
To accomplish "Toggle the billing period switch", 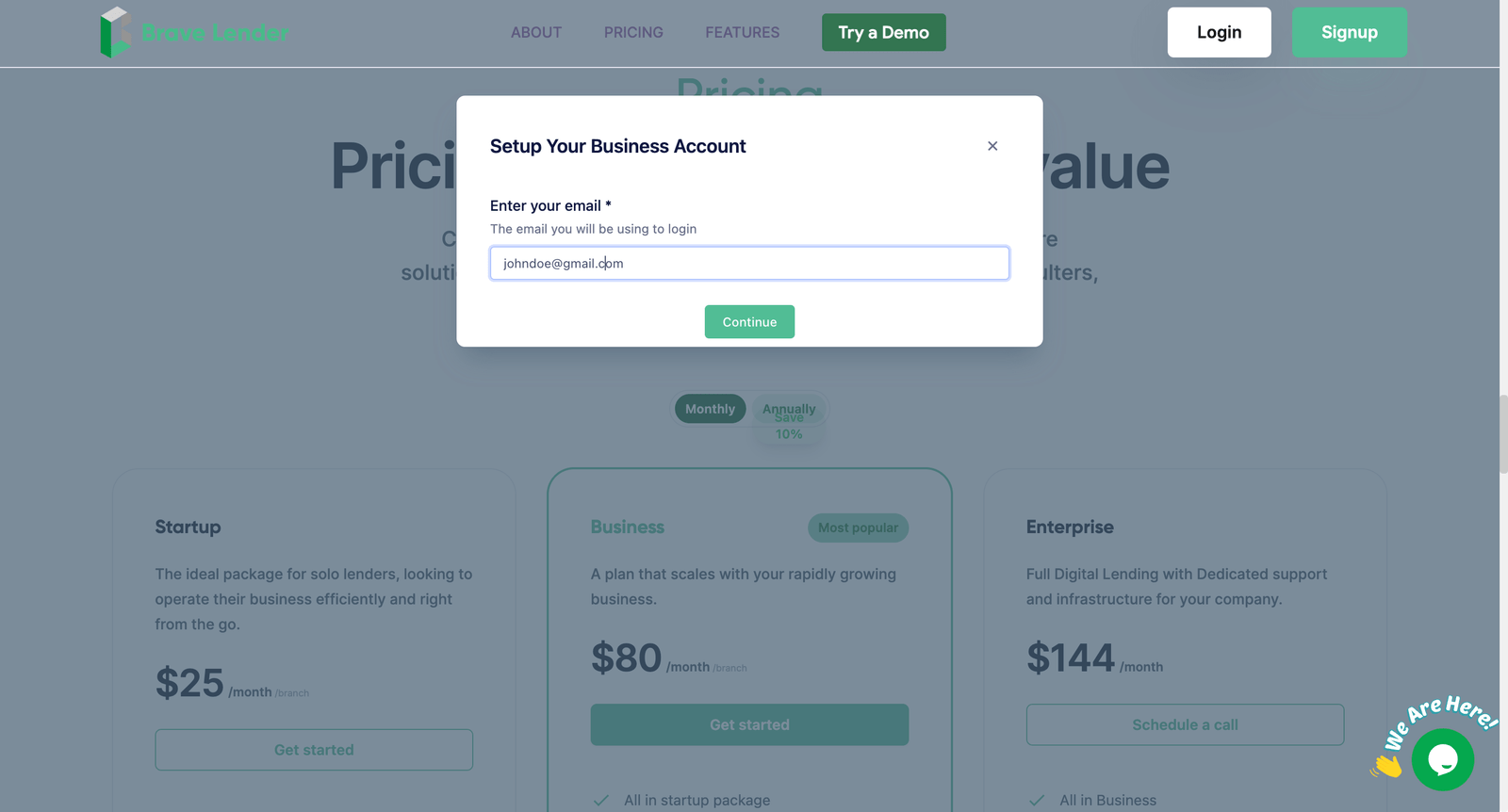I will tap(749, 408).
